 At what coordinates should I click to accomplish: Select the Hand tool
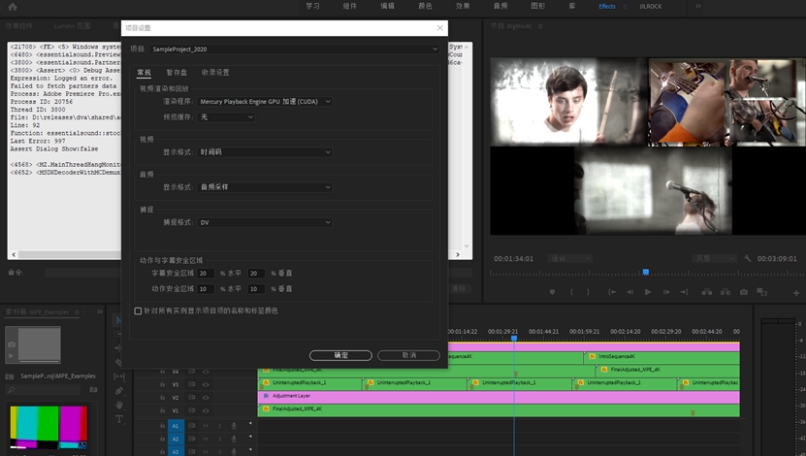point(119,405)
